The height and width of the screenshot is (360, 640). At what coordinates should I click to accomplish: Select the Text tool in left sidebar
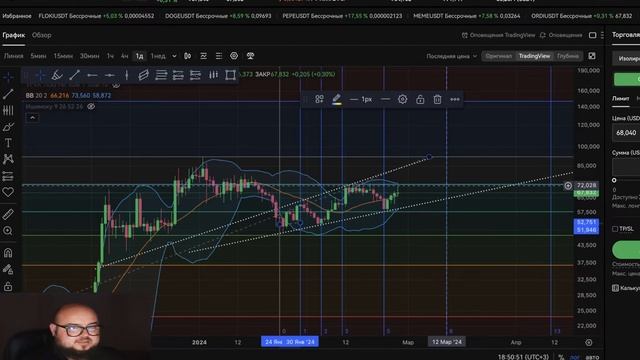coord(8,143)
